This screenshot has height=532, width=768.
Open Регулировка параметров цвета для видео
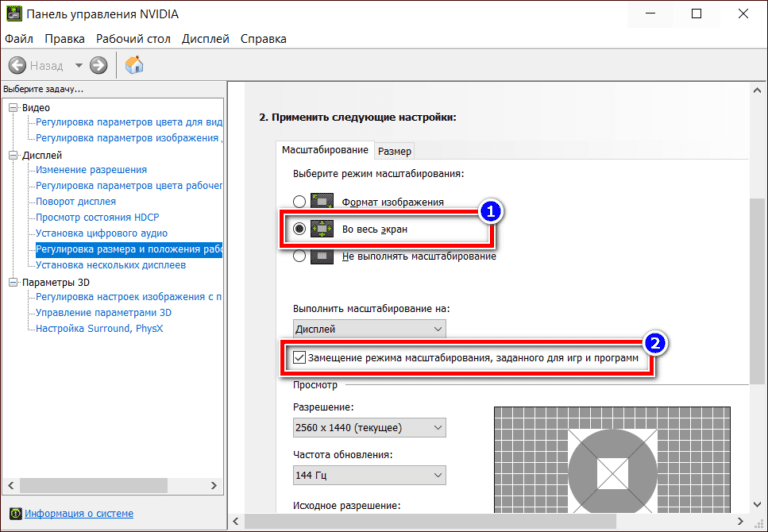[x=129, y=122]
